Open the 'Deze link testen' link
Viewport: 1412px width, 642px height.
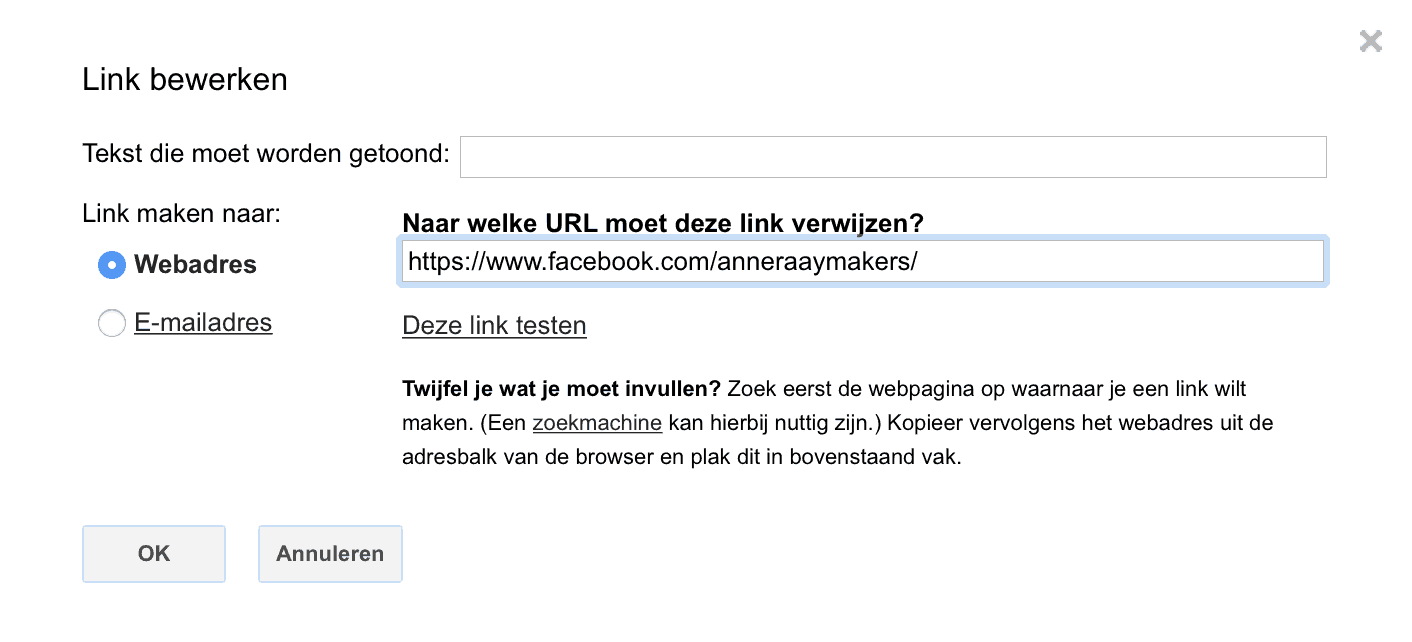[494, 326]
